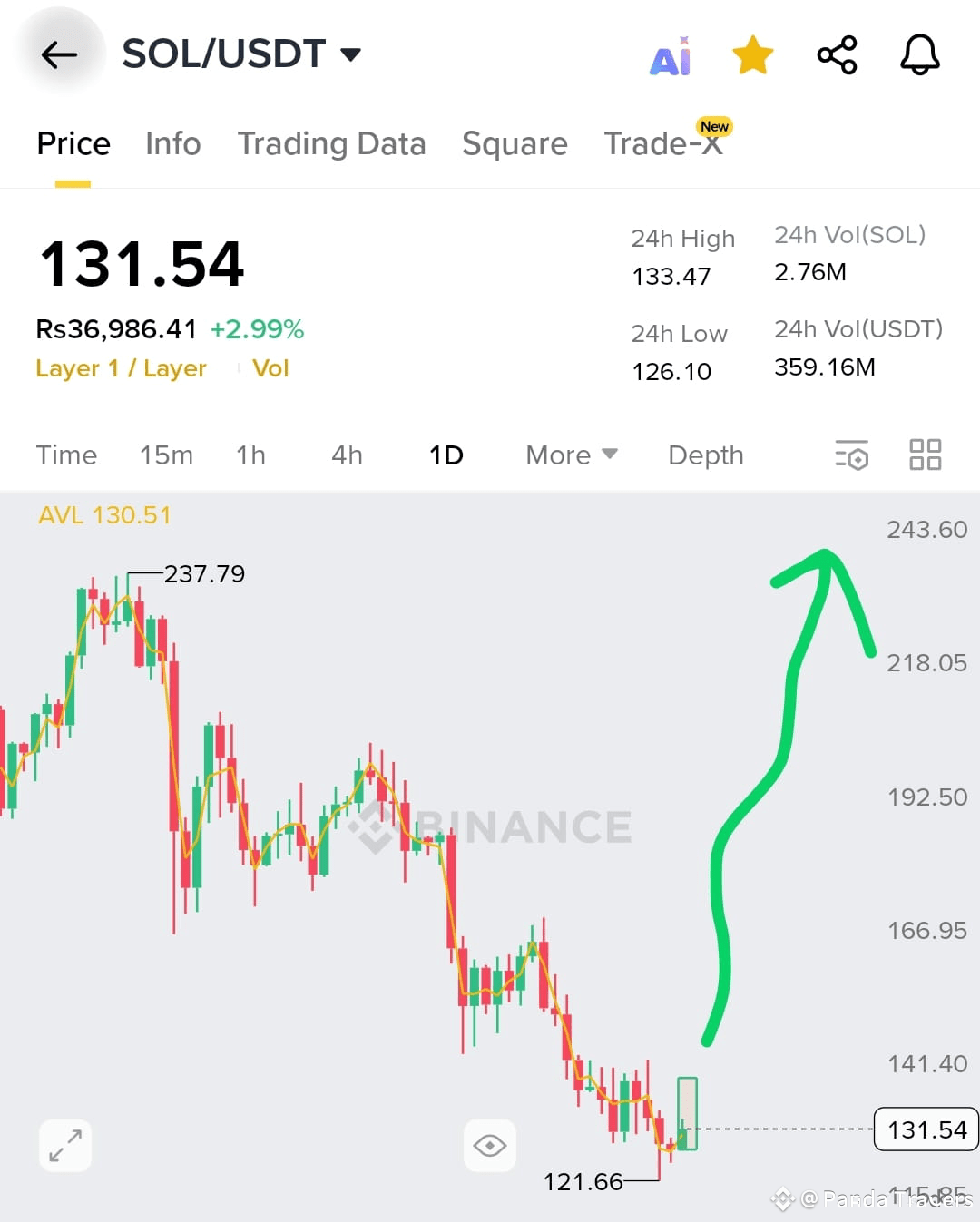Open the Square tab

click(x=514, y=143)
